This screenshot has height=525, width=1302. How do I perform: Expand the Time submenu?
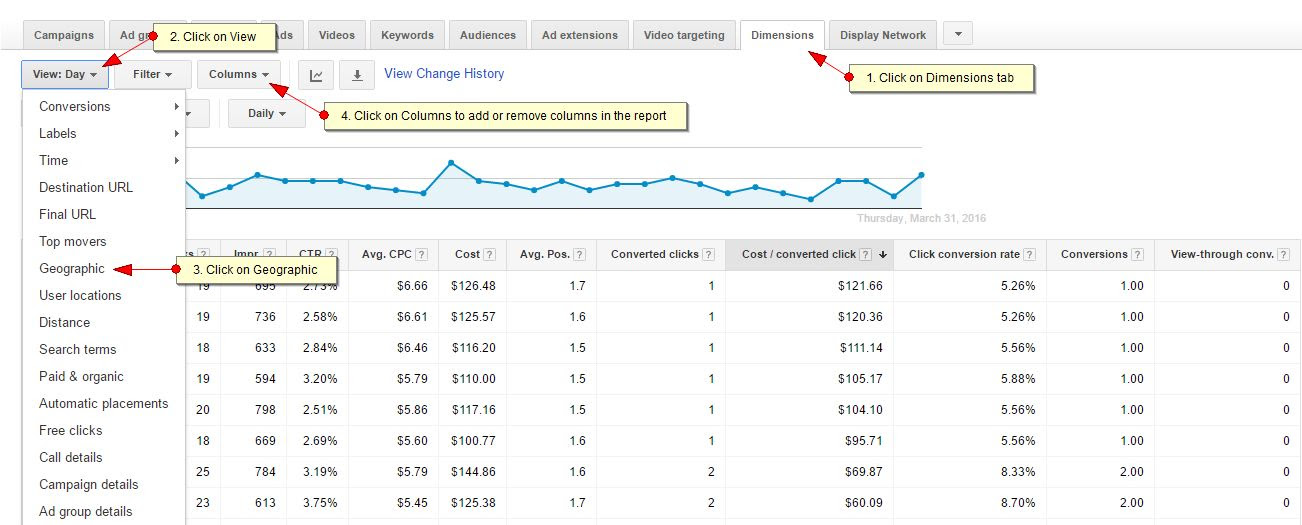click(x=104, y=160)
